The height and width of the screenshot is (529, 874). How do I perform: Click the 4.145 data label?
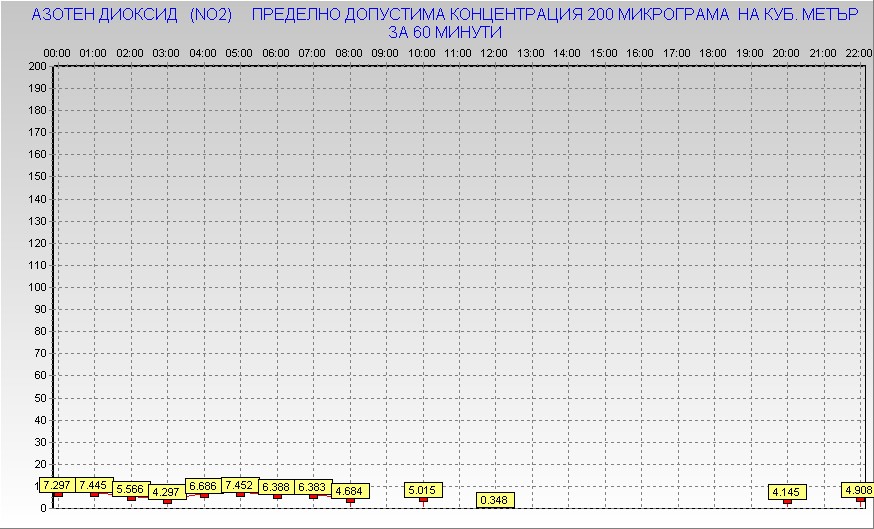point(786,492)
